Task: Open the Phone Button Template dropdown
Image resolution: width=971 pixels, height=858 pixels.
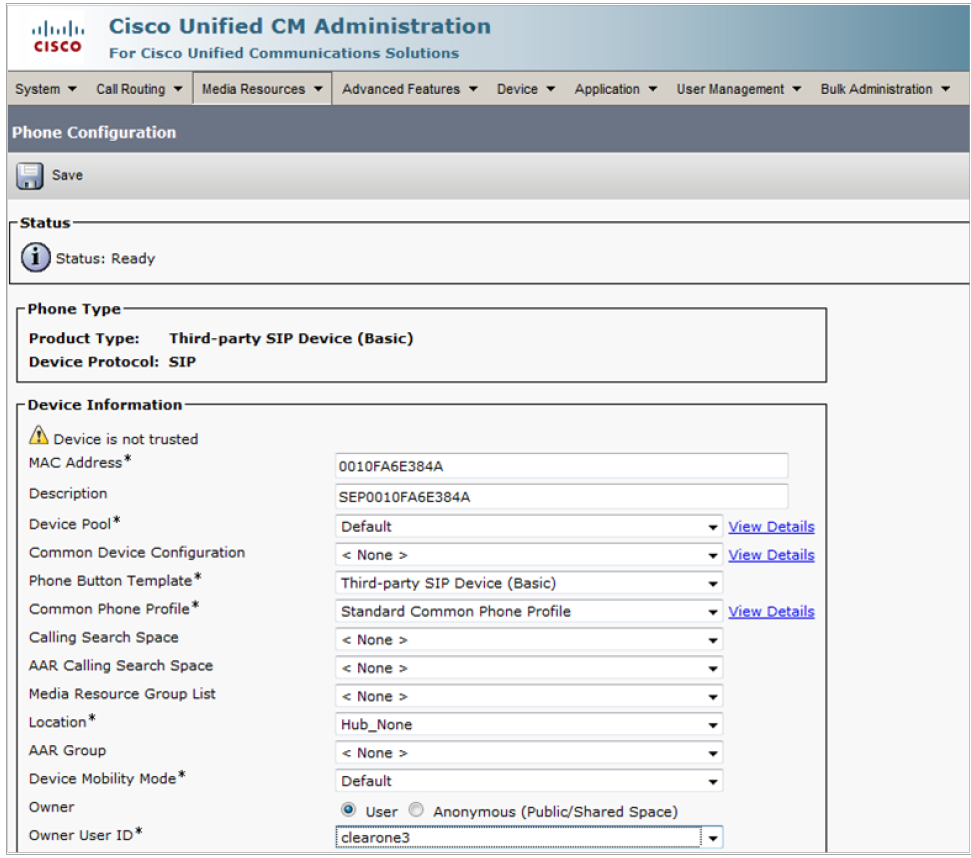Action: pos(529,583)
